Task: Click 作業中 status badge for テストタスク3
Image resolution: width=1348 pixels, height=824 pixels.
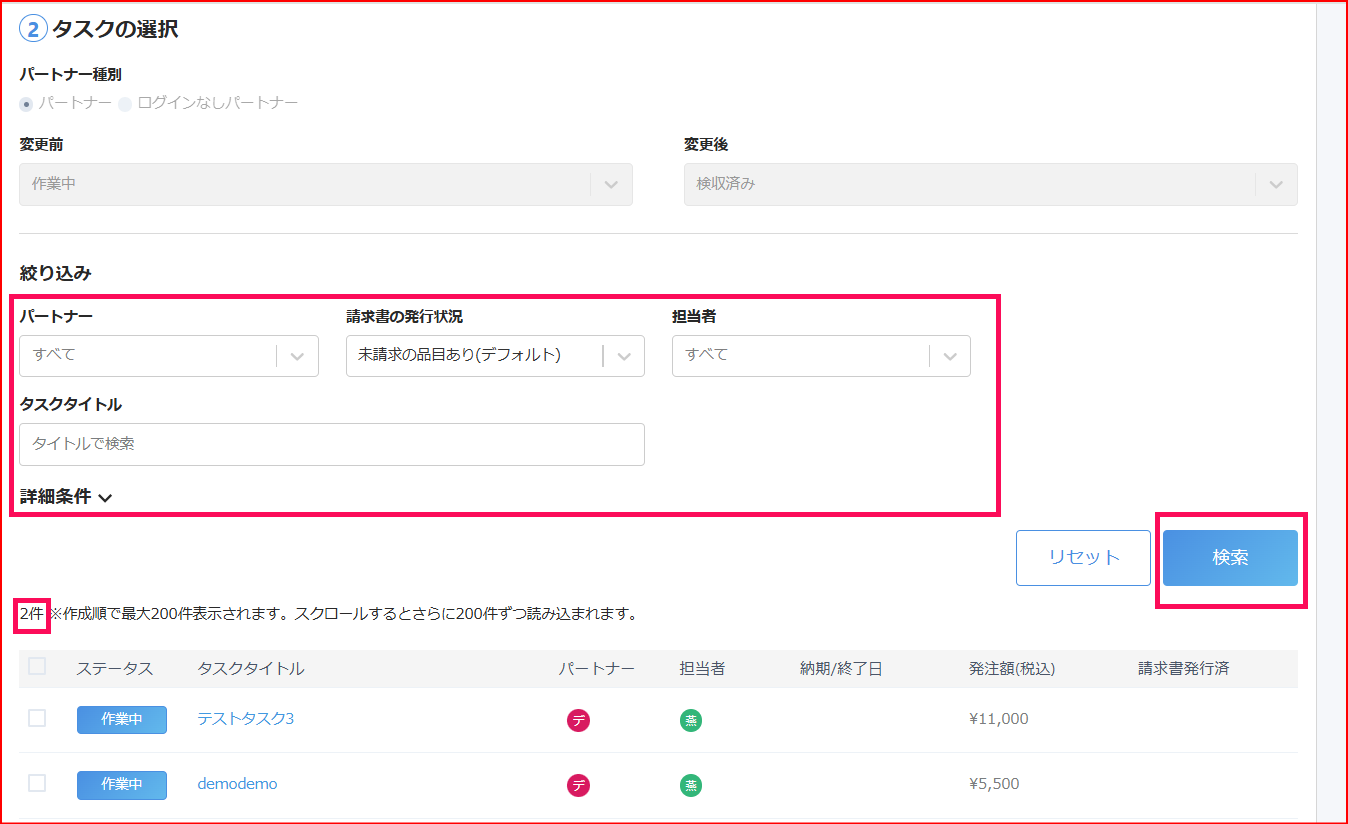Action: pyautogui.click(x=122, y=720)
